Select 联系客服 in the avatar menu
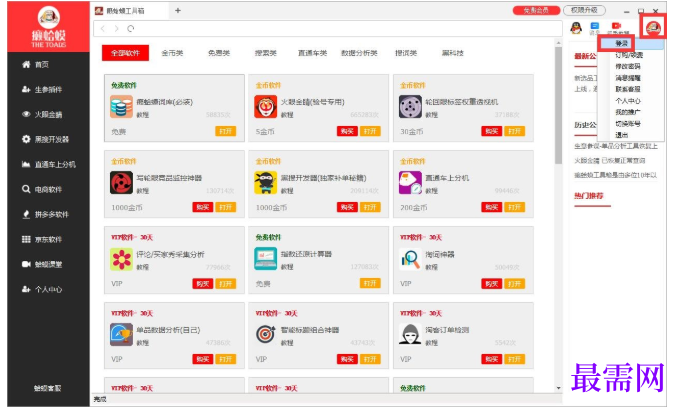The height and width of the screenshot is (409, 683). tap(628, 89)
